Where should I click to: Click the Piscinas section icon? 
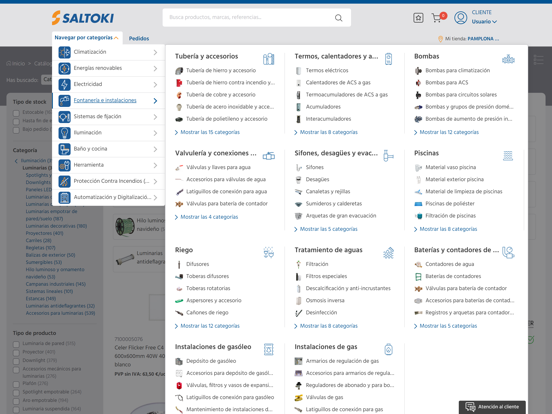[x=508, y=156]
